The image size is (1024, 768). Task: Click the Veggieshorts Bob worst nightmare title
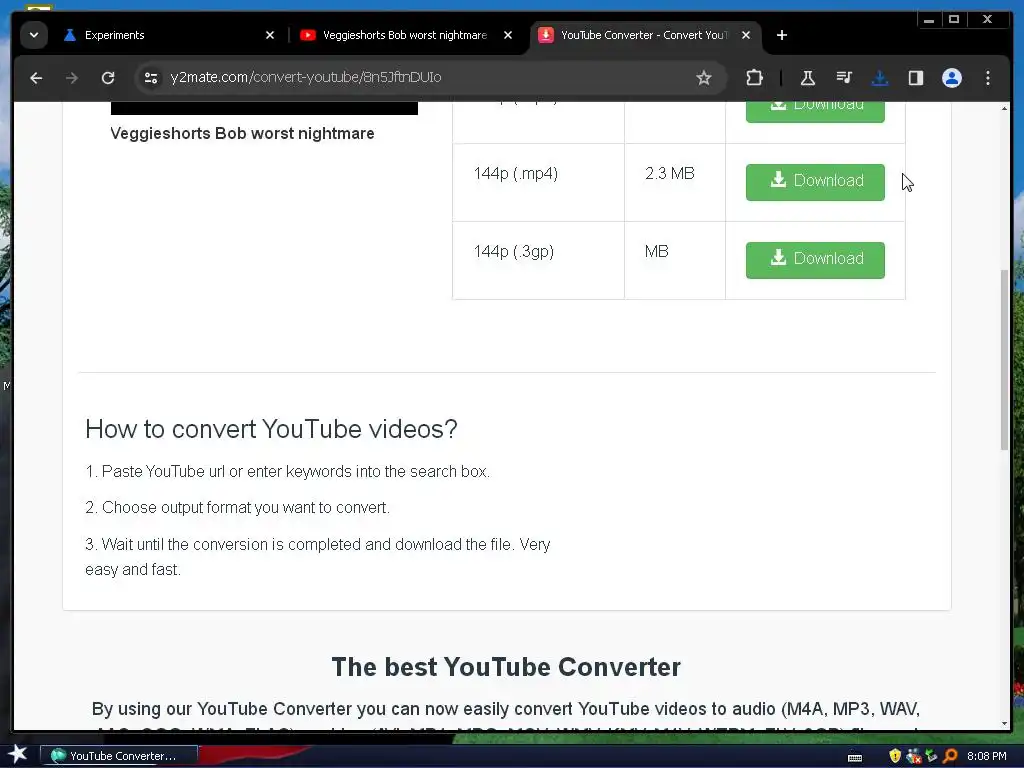click(x=242, y=134)
